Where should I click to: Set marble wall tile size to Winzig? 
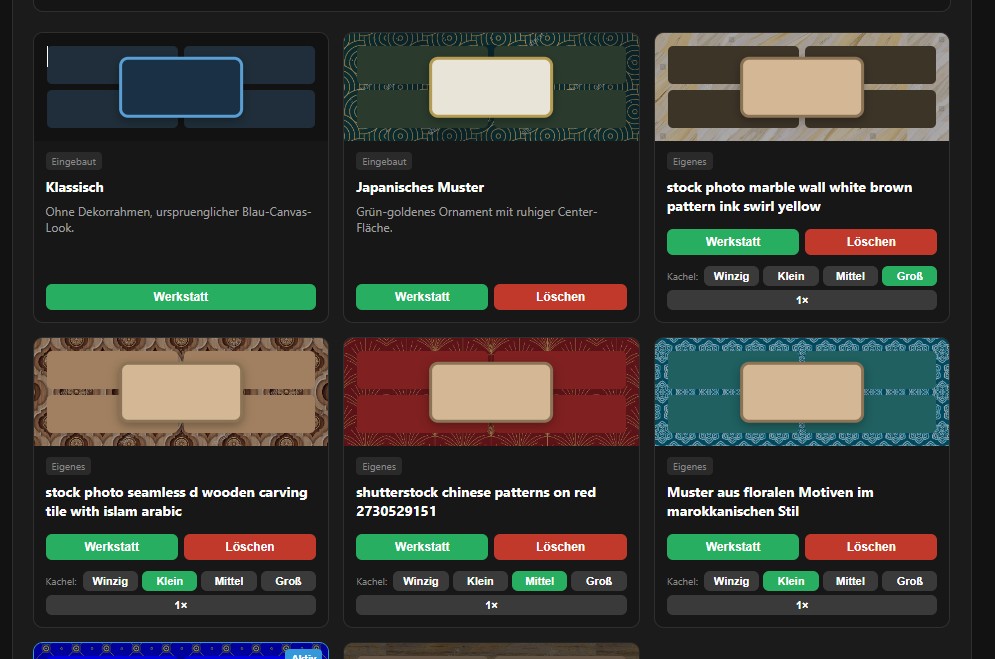click(x=731, y=277)
